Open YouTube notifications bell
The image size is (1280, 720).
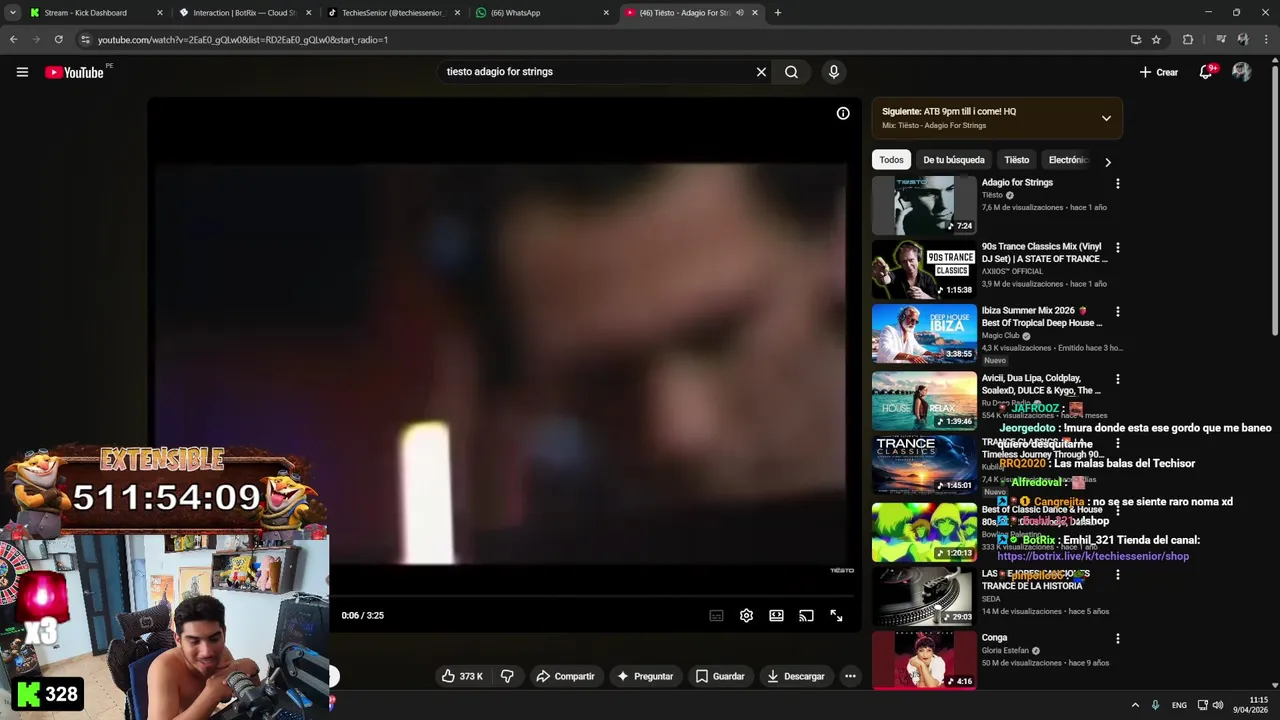pyautogui.click(x=1206, y=72)
